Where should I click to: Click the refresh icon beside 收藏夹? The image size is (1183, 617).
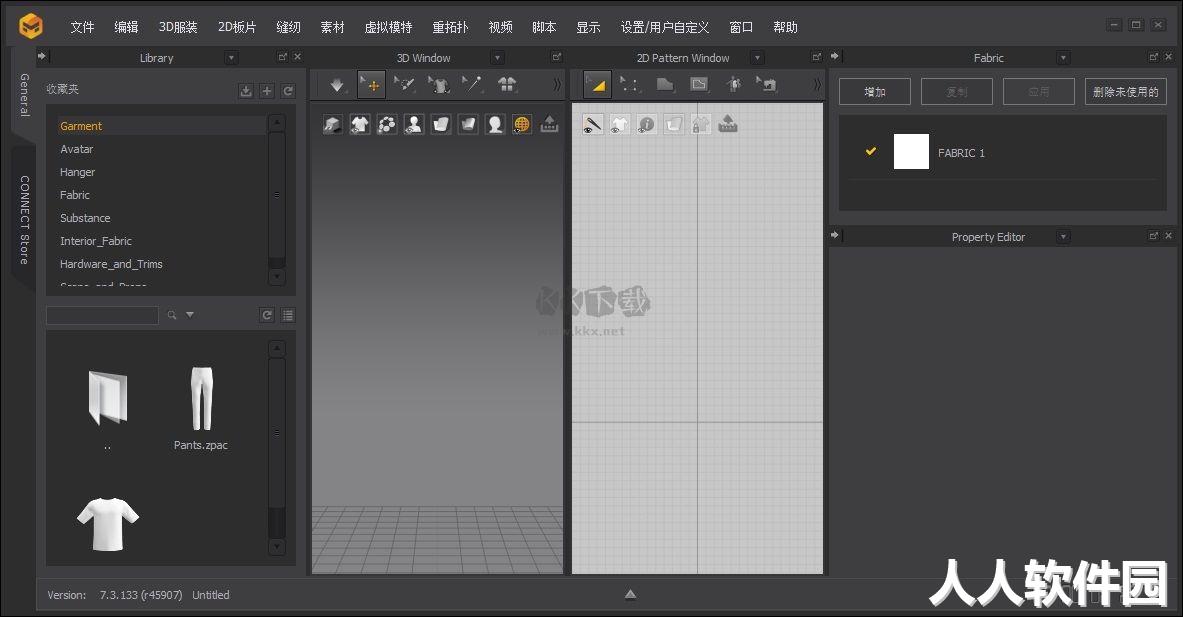pos(288,91)
